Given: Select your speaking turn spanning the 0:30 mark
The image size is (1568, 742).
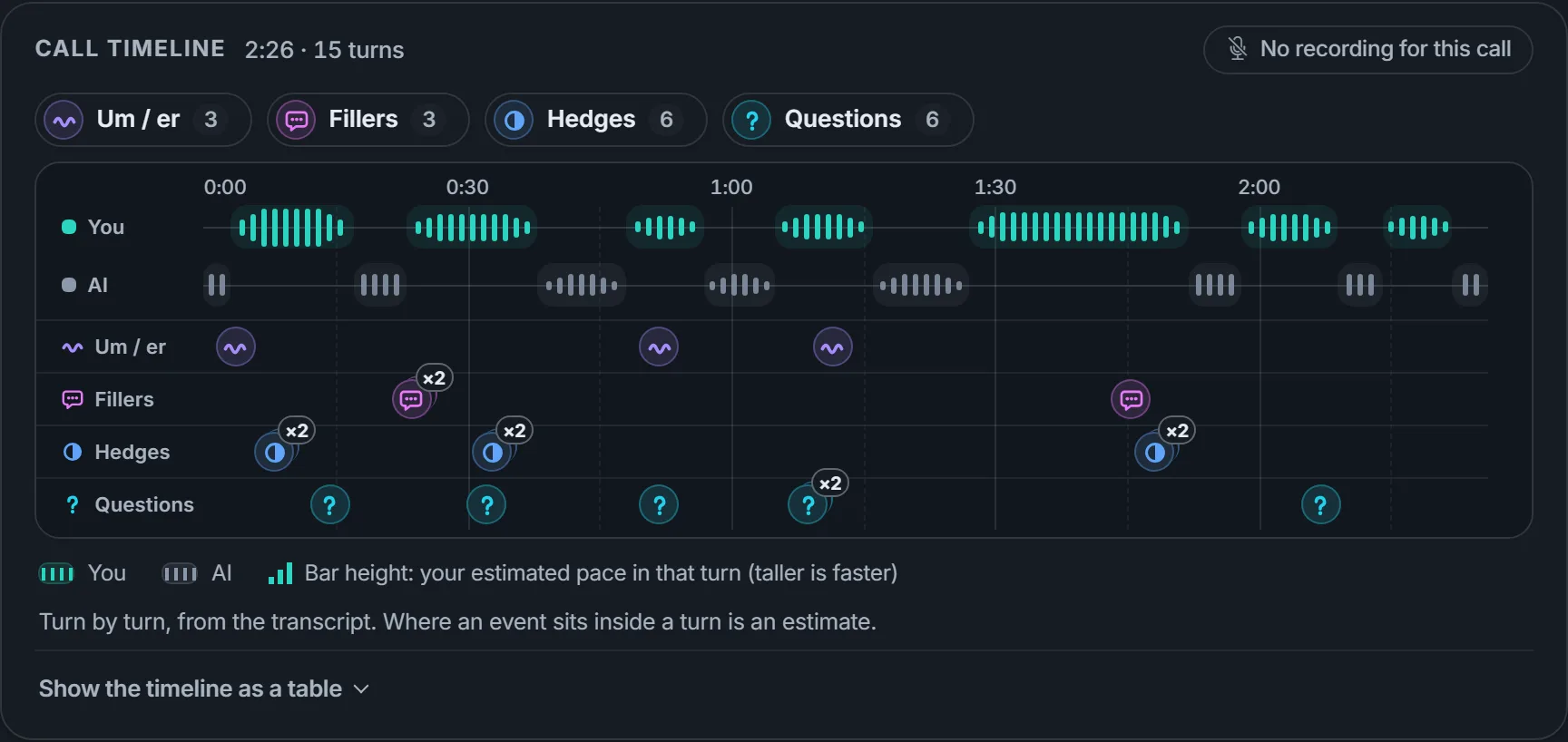Looking at the screenshot, I should click(472, 228).
